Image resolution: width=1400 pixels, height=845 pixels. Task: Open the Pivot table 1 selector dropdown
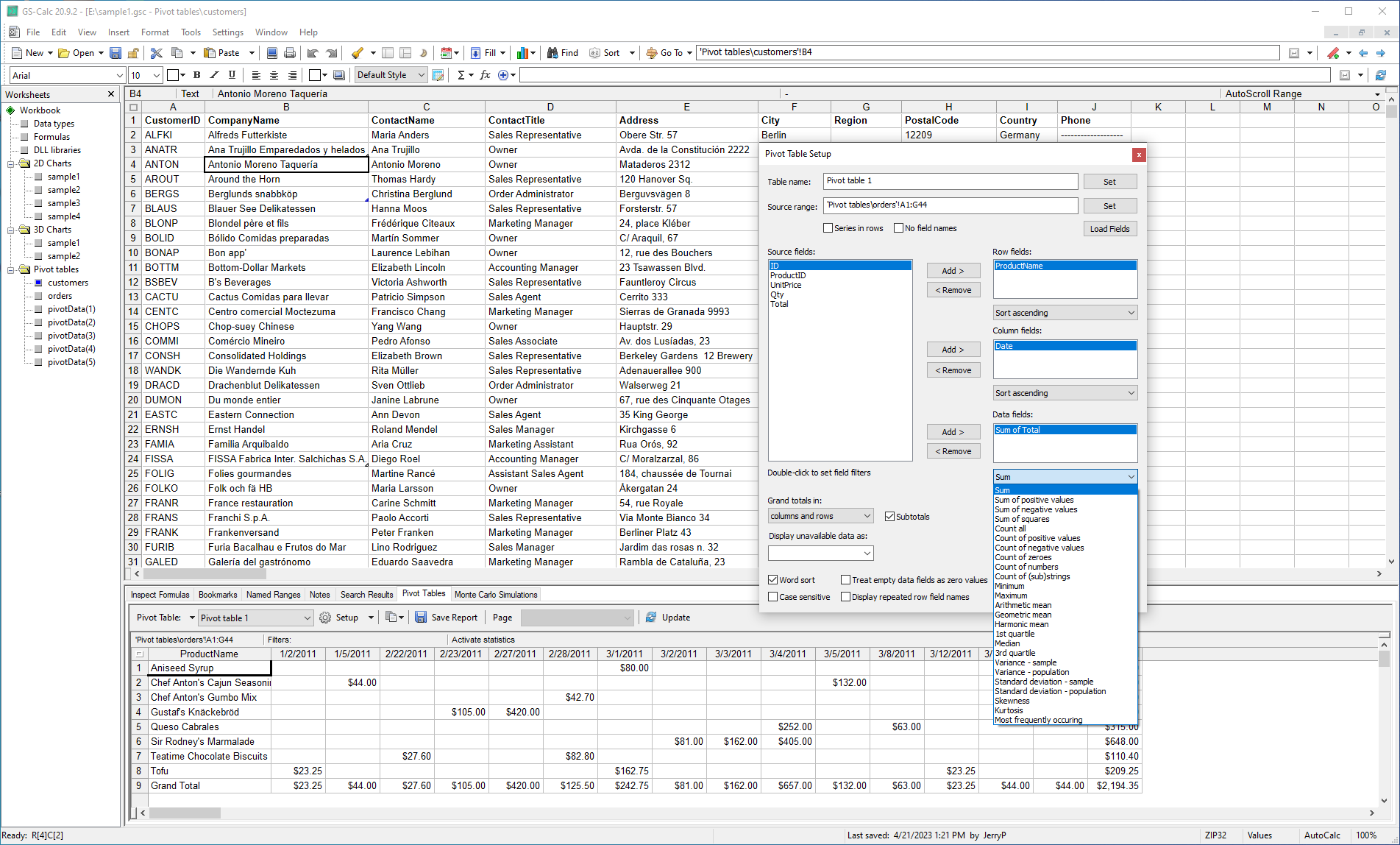tap(256, 618)
